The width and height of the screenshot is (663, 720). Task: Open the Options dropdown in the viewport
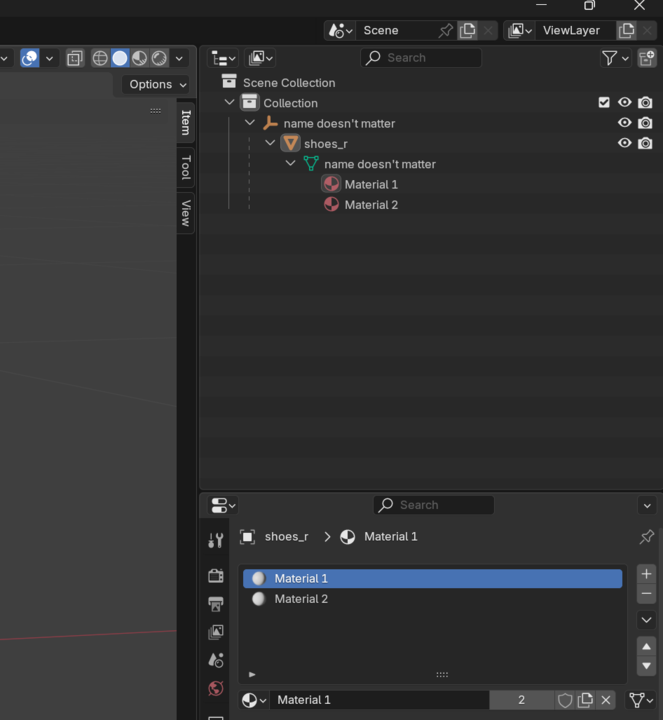click(x=156, y=84)
